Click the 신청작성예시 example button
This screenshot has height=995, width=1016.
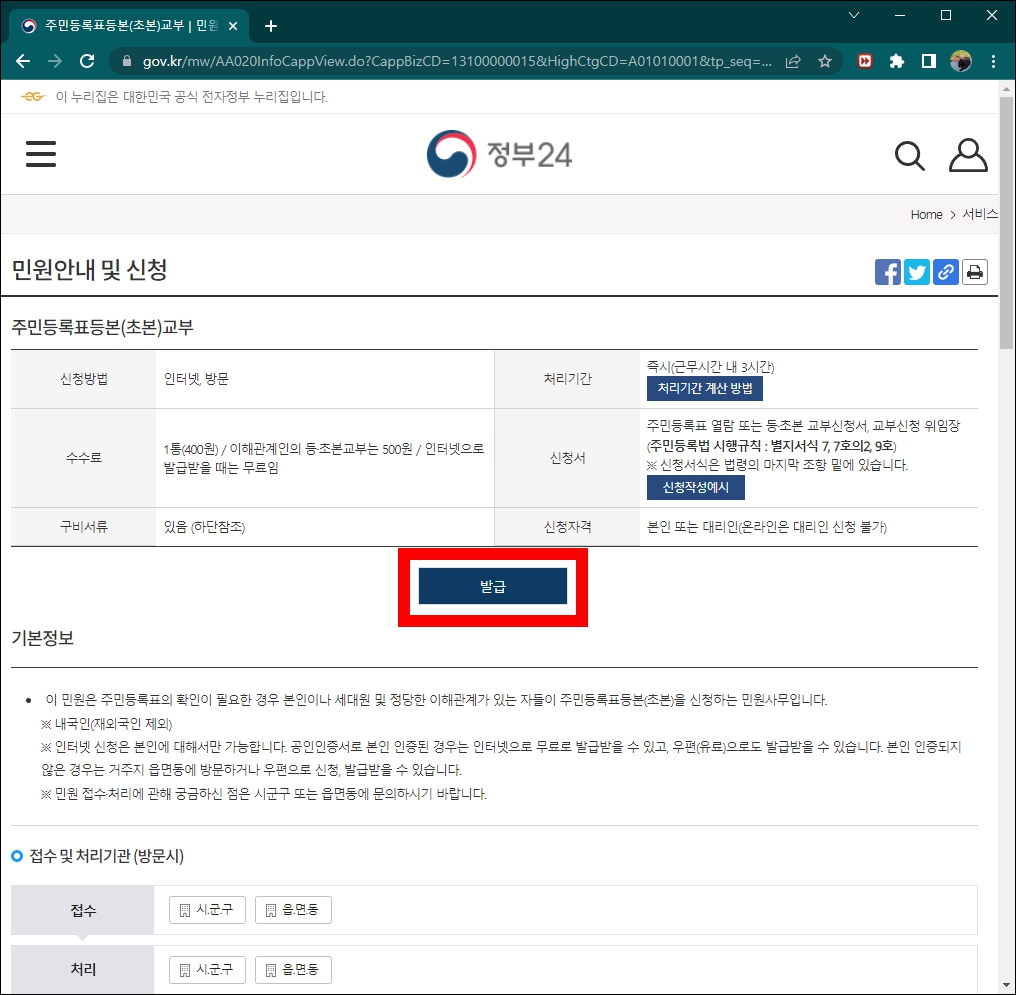(695, 488)
